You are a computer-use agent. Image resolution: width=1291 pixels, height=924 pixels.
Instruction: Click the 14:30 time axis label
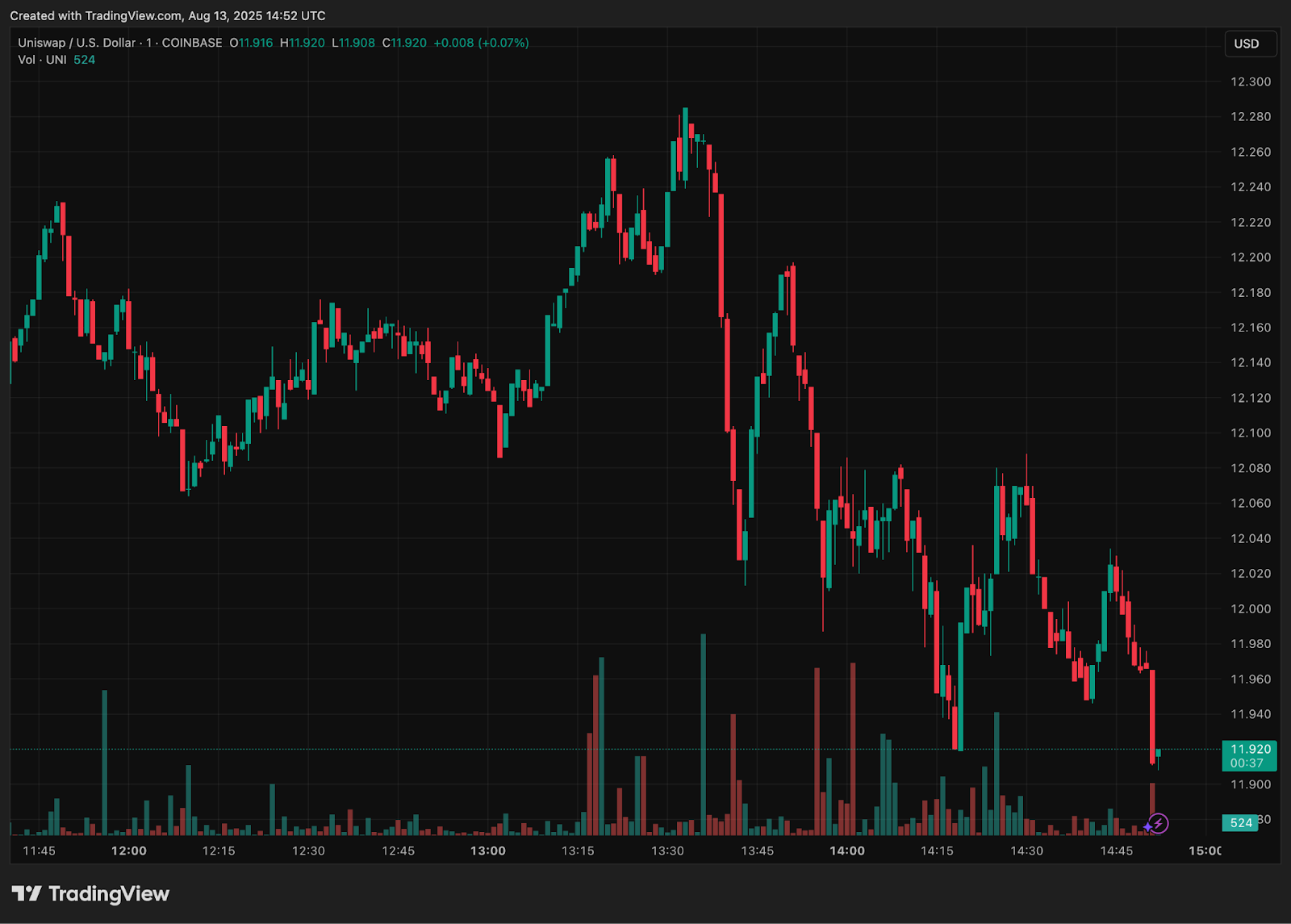click(1026, 851)
